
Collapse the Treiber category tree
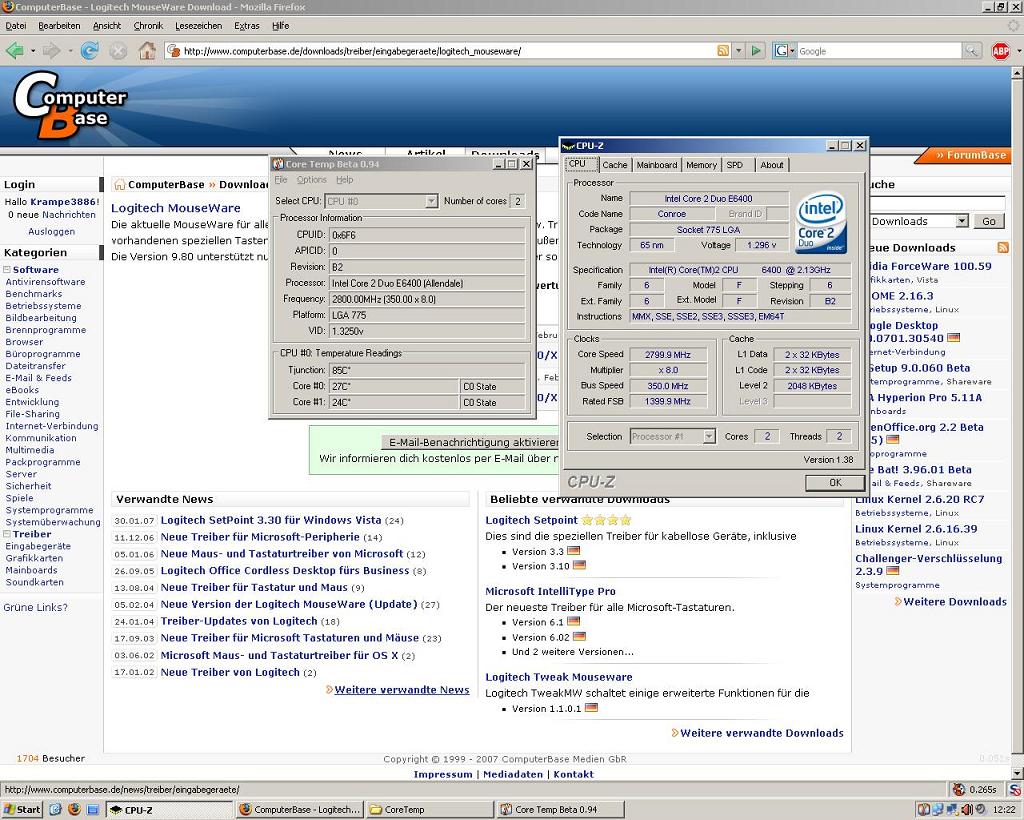pyautogui.click(x=7, y=534)
